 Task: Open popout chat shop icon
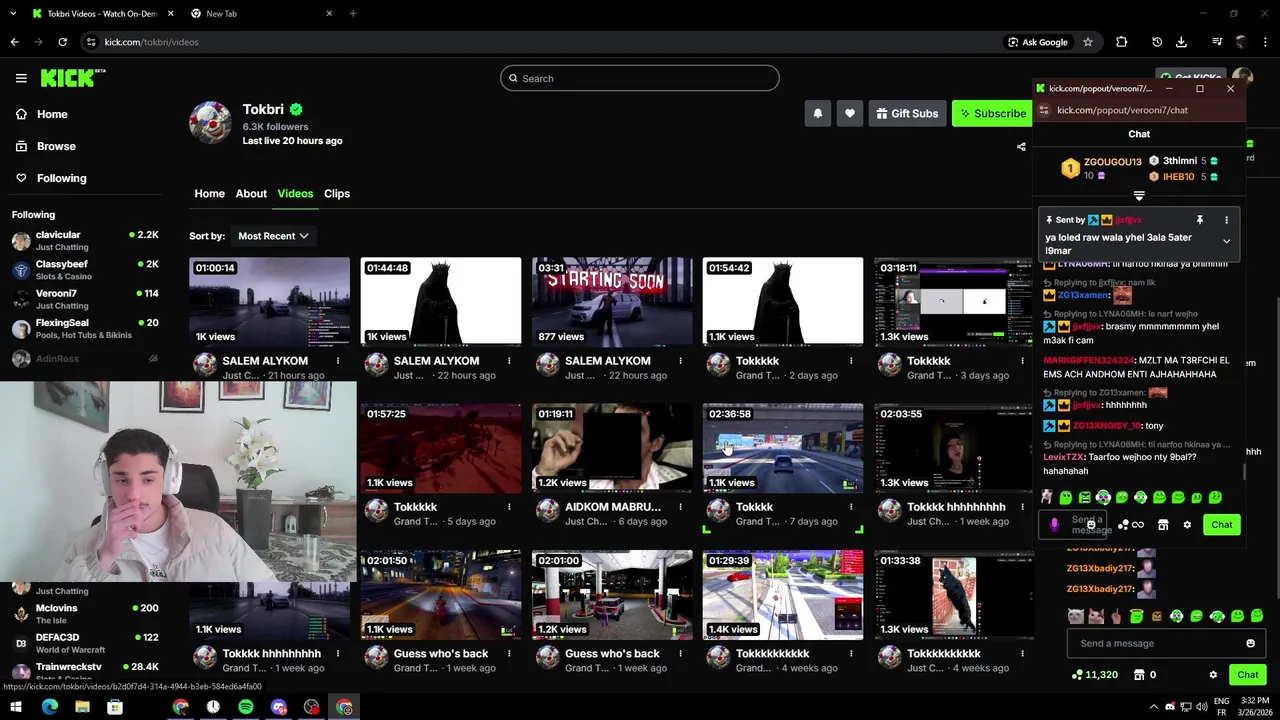tap(1163, 525)
